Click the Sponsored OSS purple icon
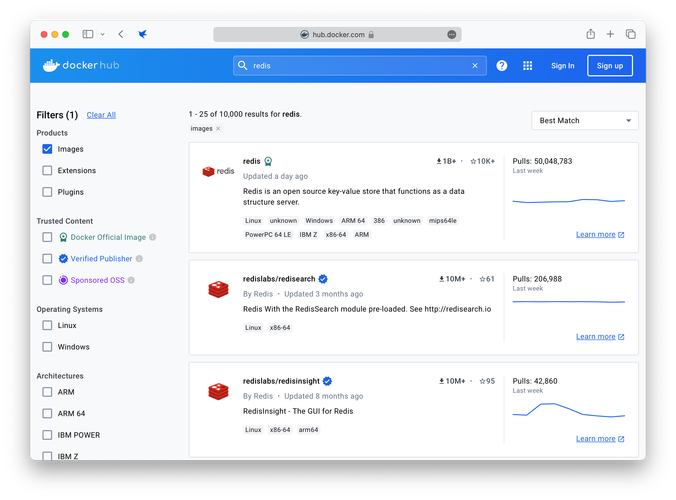 click(x=63, y=280)
